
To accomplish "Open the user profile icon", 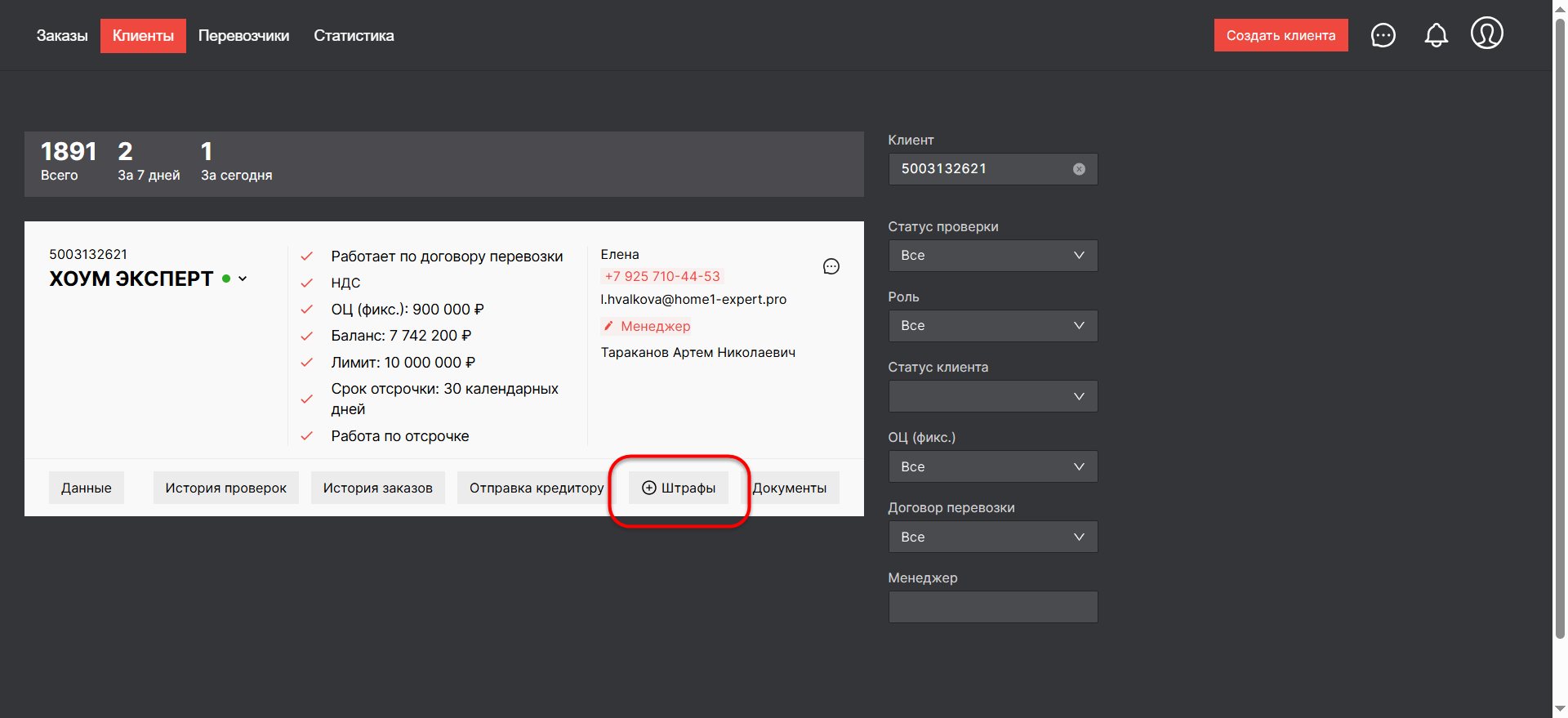I will (x=1486, y=34).
